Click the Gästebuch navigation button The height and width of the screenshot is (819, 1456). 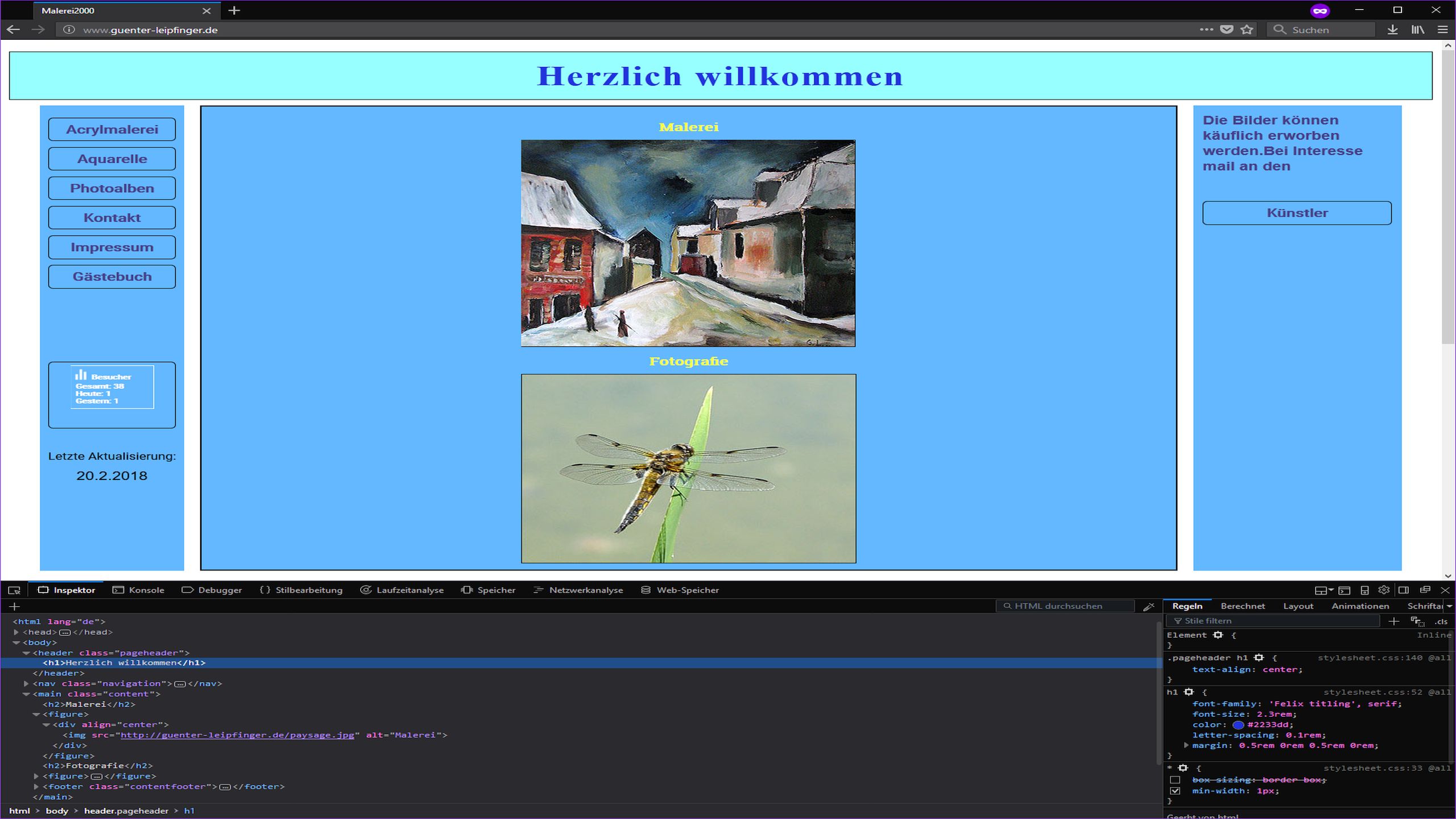click(112, 277)
